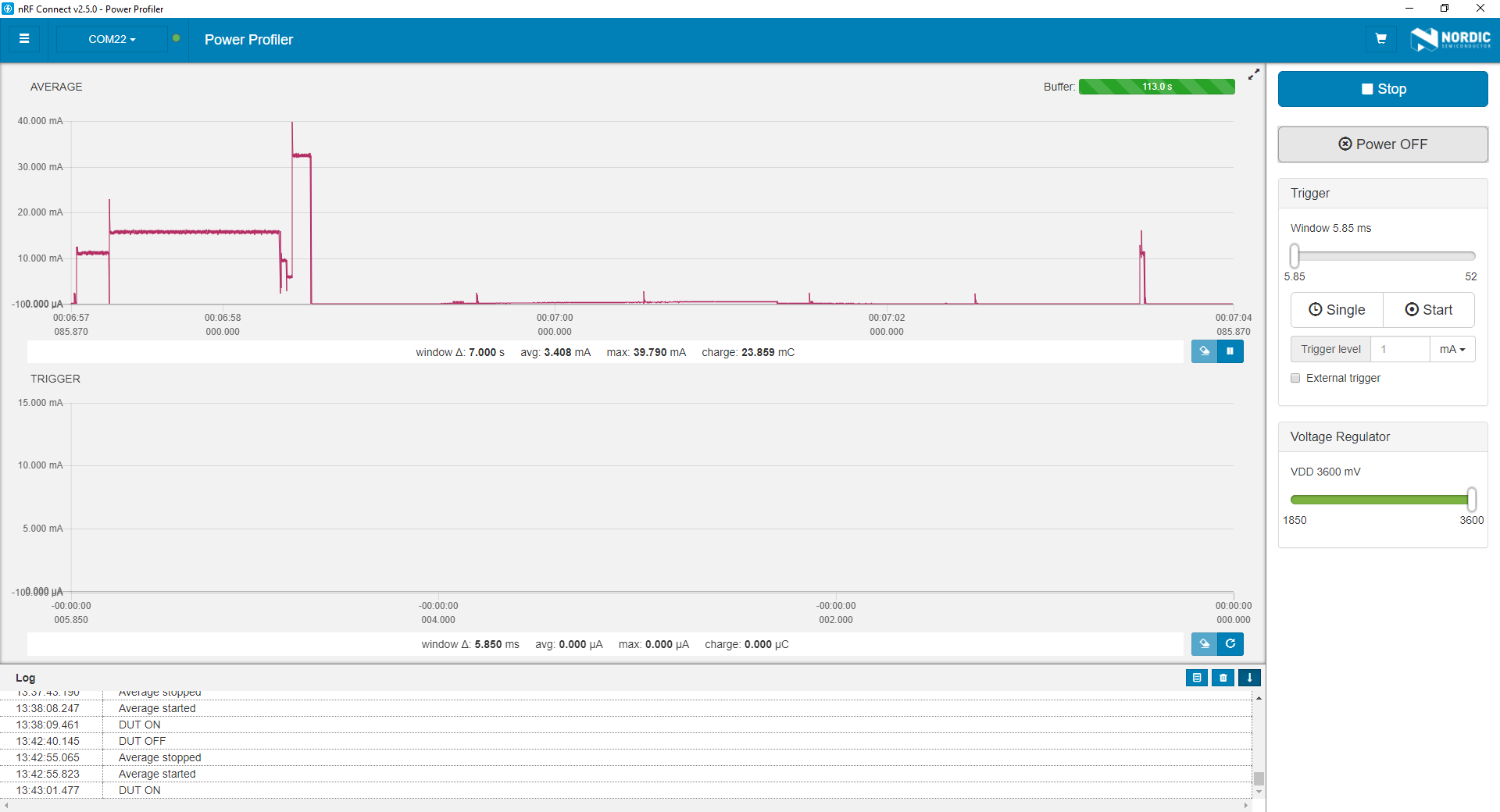Click the trigger Start button
The image size is (1500, 812).
click(1429, 310)
